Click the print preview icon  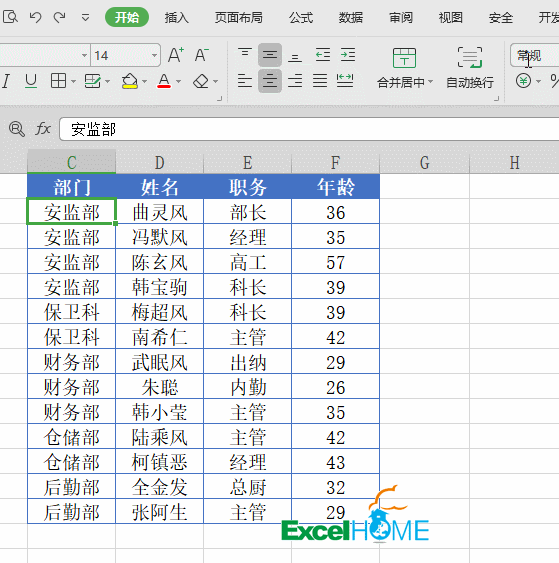pyautogui.click(x=10, y=17)
